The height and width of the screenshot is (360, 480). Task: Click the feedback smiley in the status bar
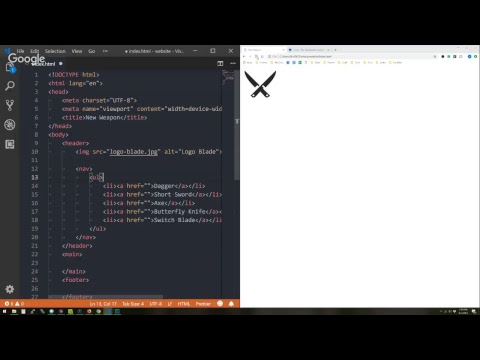[x=220, y=303]
